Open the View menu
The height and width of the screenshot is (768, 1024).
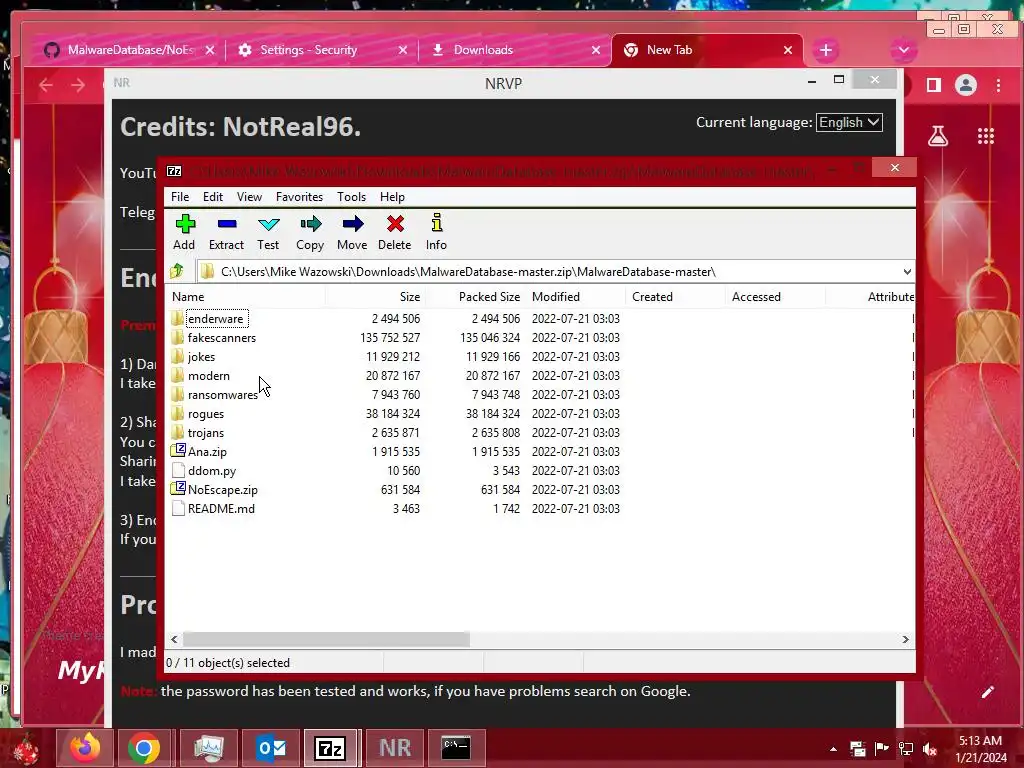point(249,197)
